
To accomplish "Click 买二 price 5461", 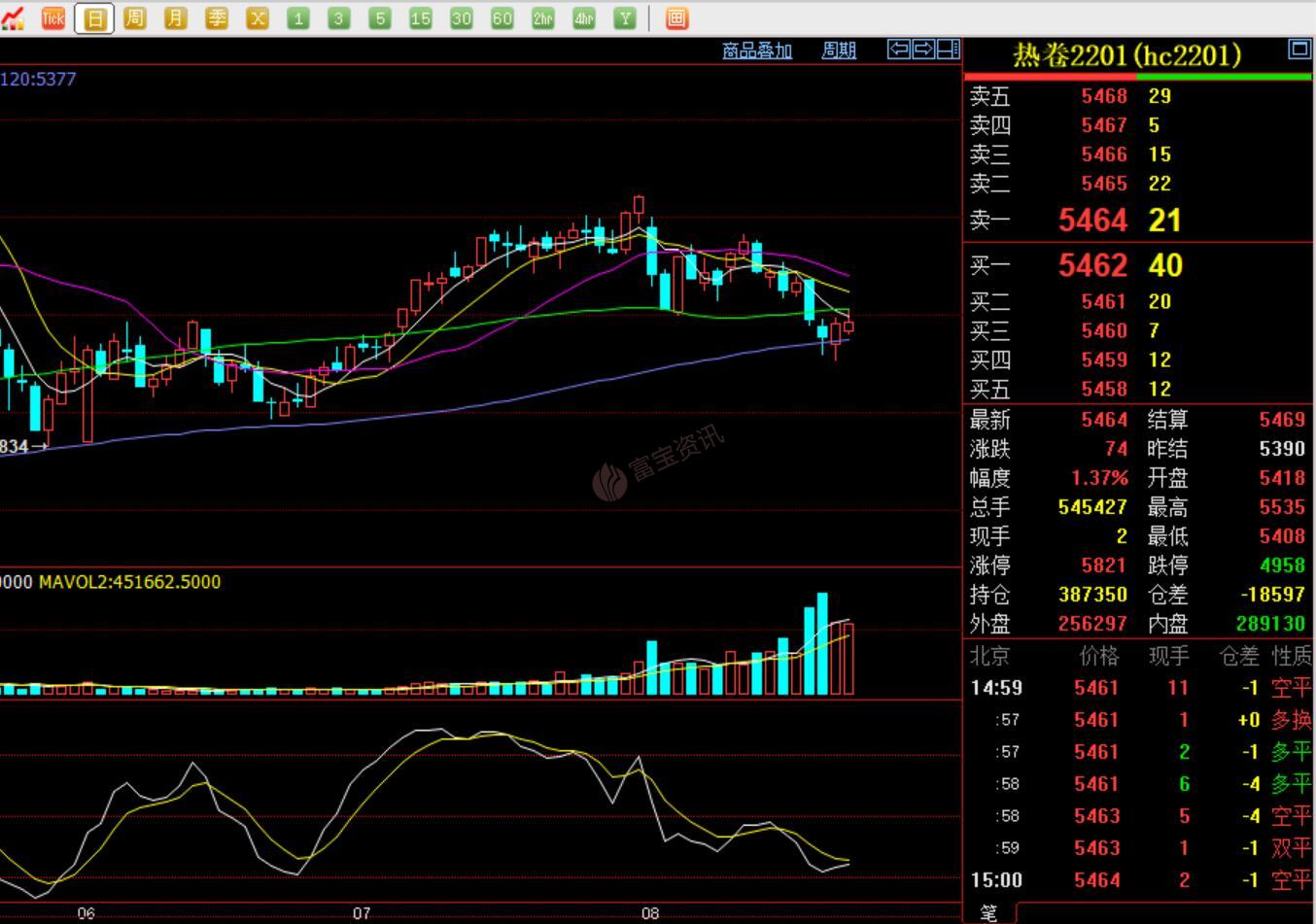I will click(1104, 302).
